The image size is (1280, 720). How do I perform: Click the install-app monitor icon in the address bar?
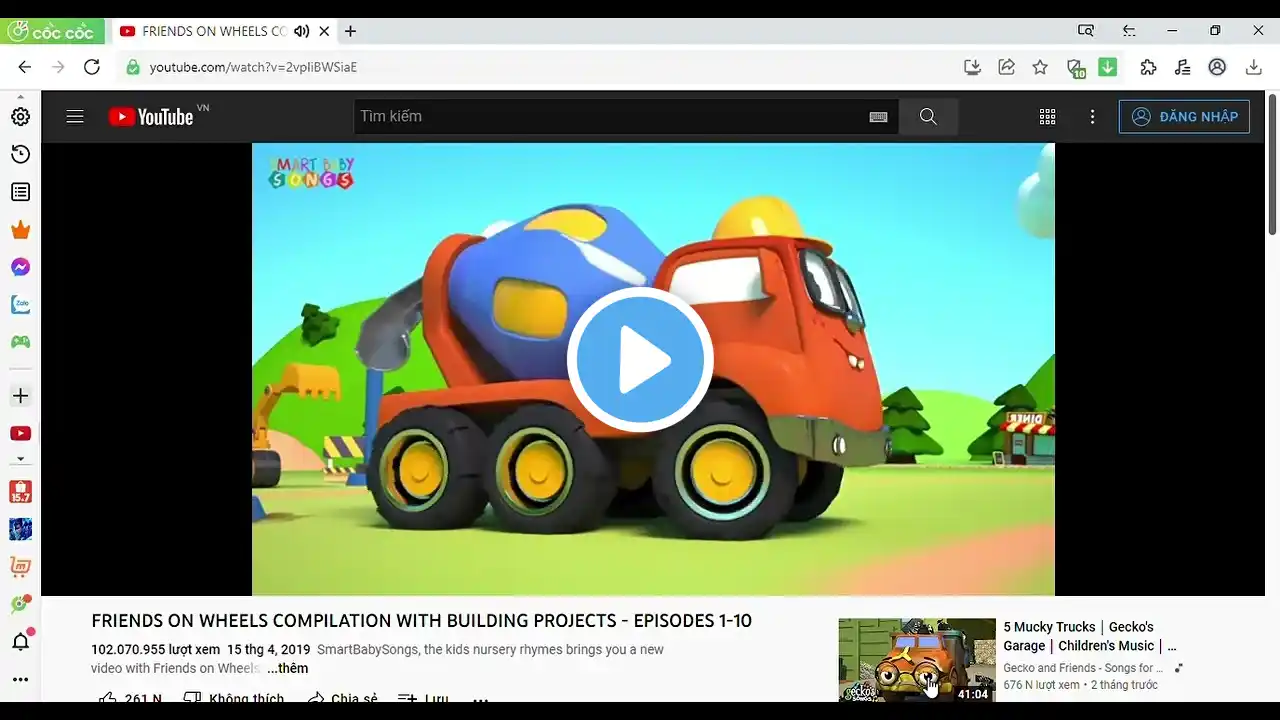pyautogui.click(x=972, y=67)
